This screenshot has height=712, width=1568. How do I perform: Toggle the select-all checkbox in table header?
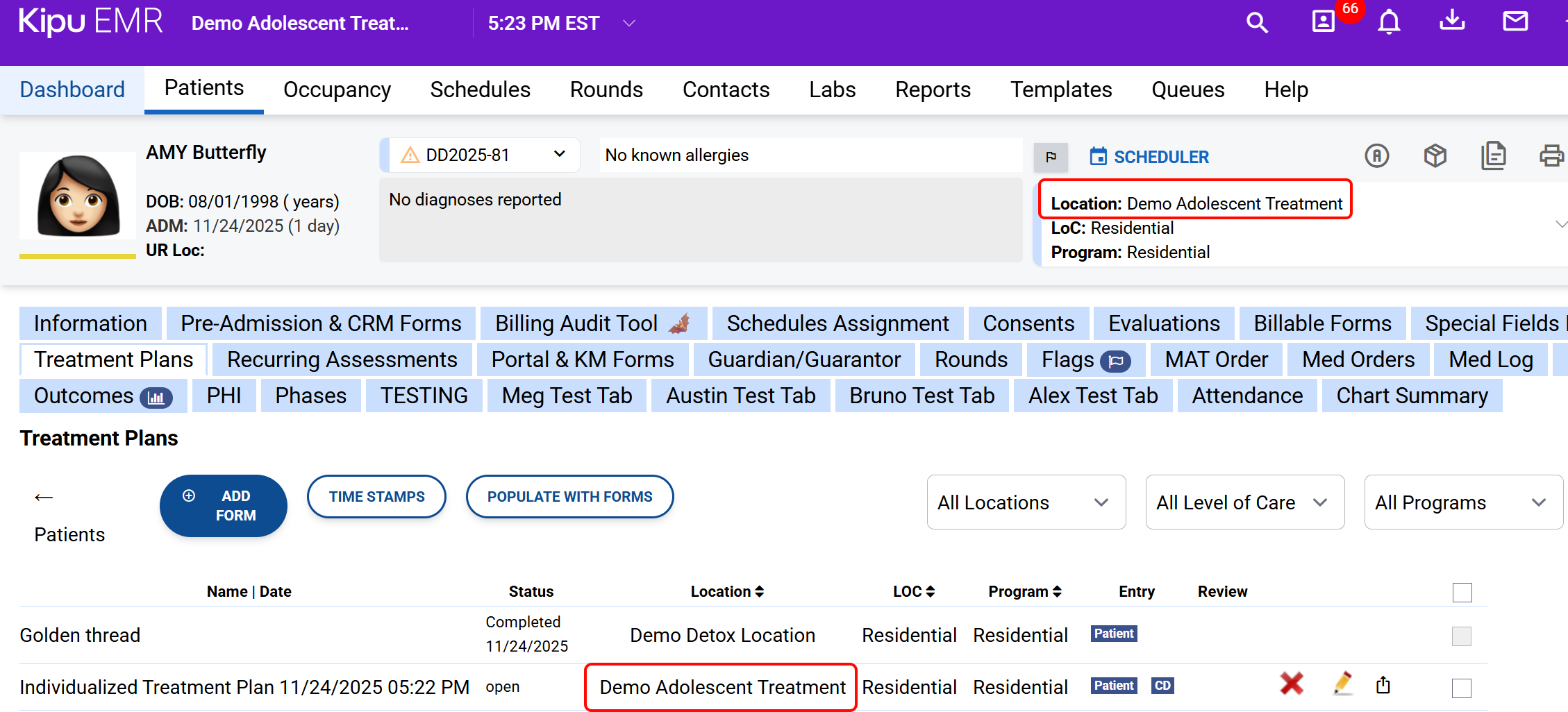[1462, 592]
